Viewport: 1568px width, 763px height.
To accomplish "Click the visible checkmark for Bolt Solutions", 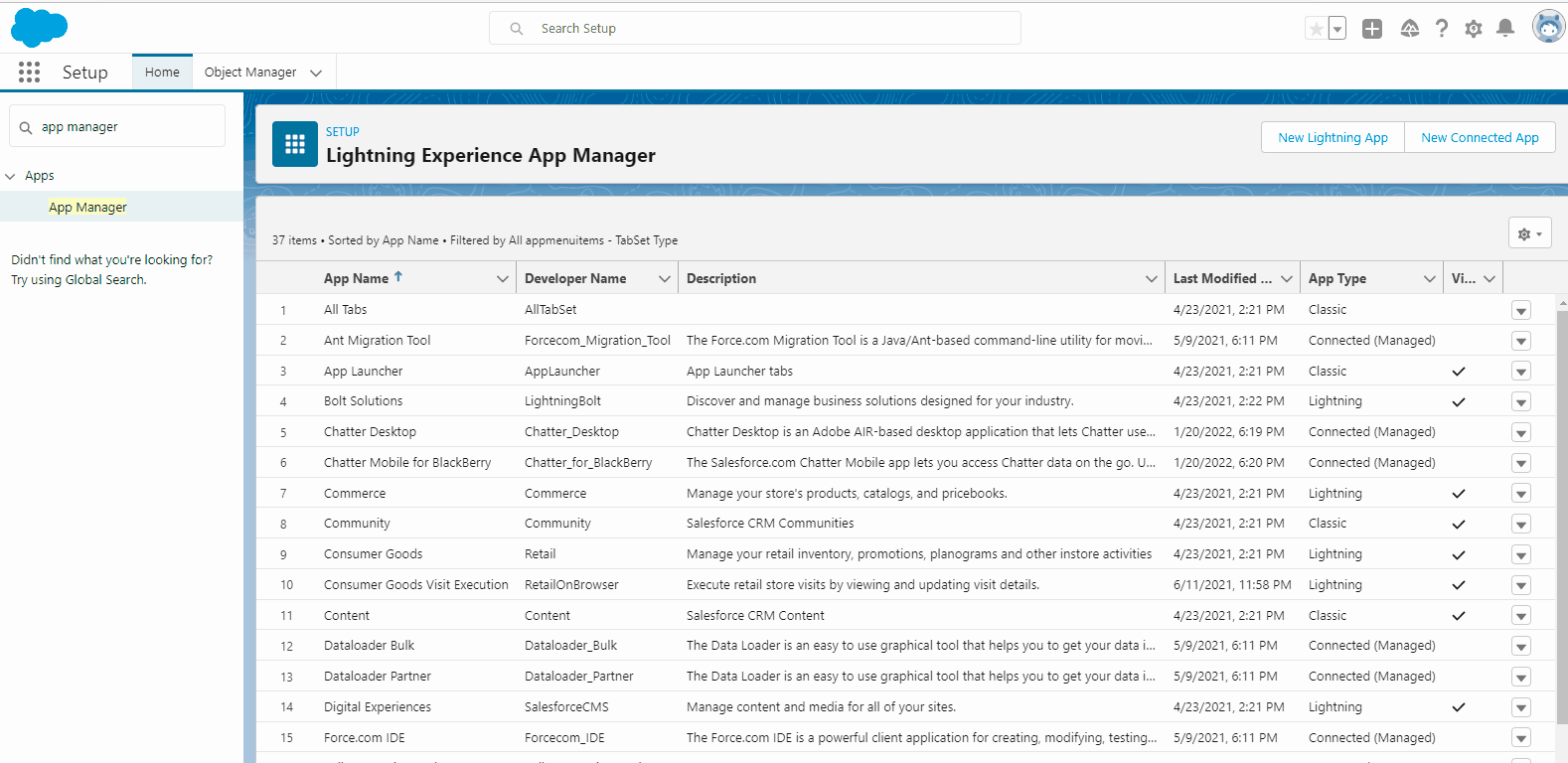I will click(1459, 402).
